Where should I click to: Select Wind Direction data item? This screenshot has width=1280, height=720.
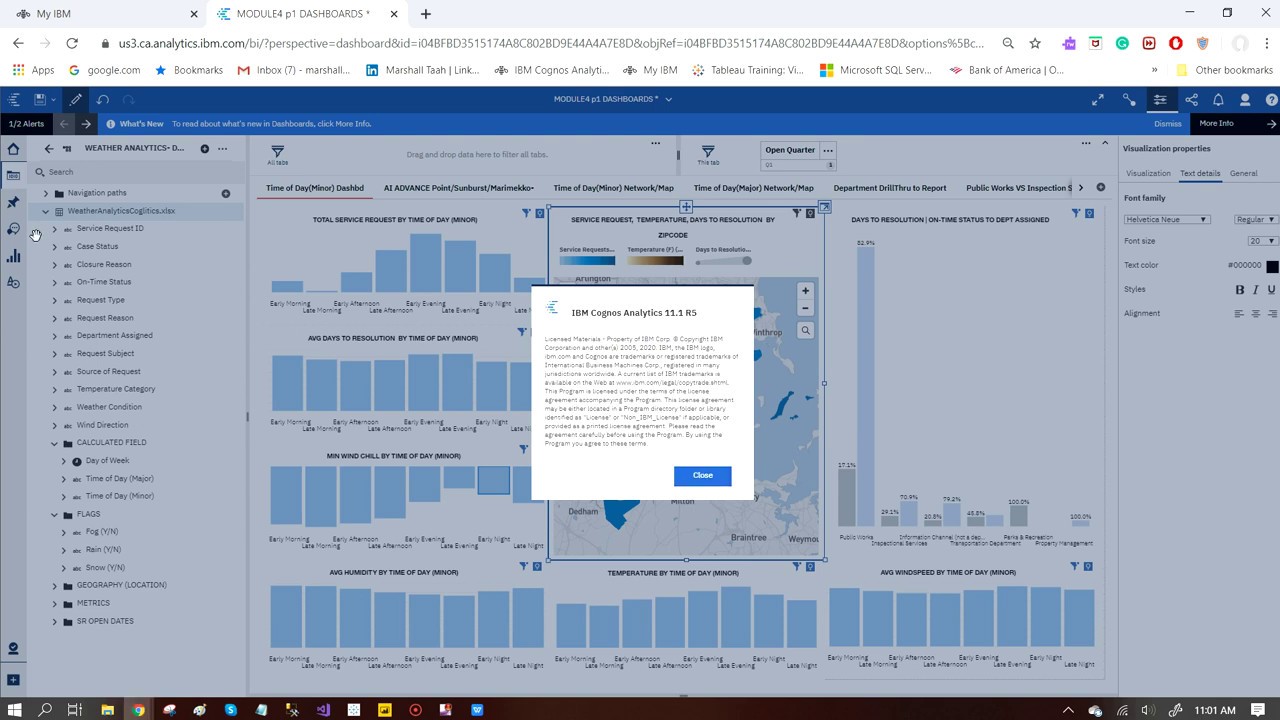[x=102, y=425]
